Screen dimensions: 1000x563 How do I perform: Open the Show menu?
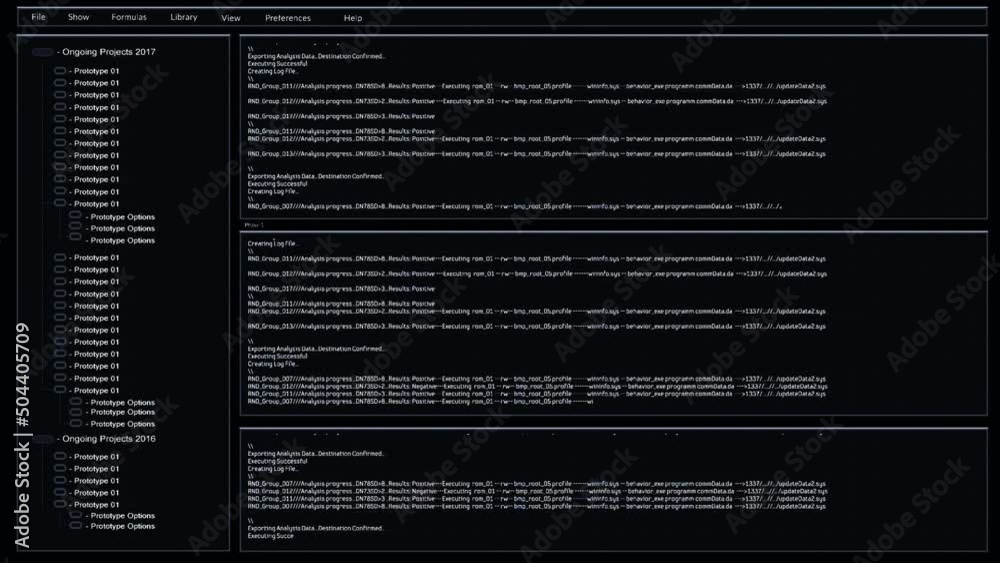point(78,17)
